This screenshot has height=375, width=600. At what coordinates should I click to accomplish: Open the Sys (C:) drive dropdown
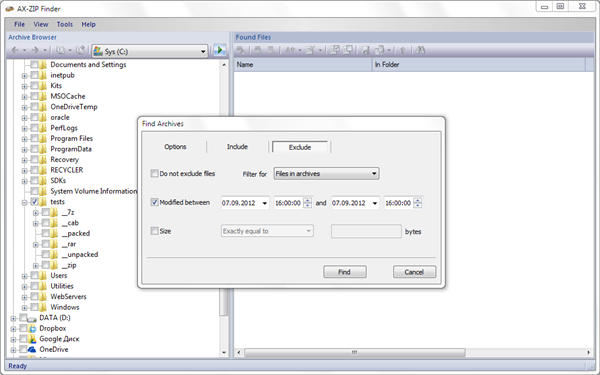tap(150, 51)
